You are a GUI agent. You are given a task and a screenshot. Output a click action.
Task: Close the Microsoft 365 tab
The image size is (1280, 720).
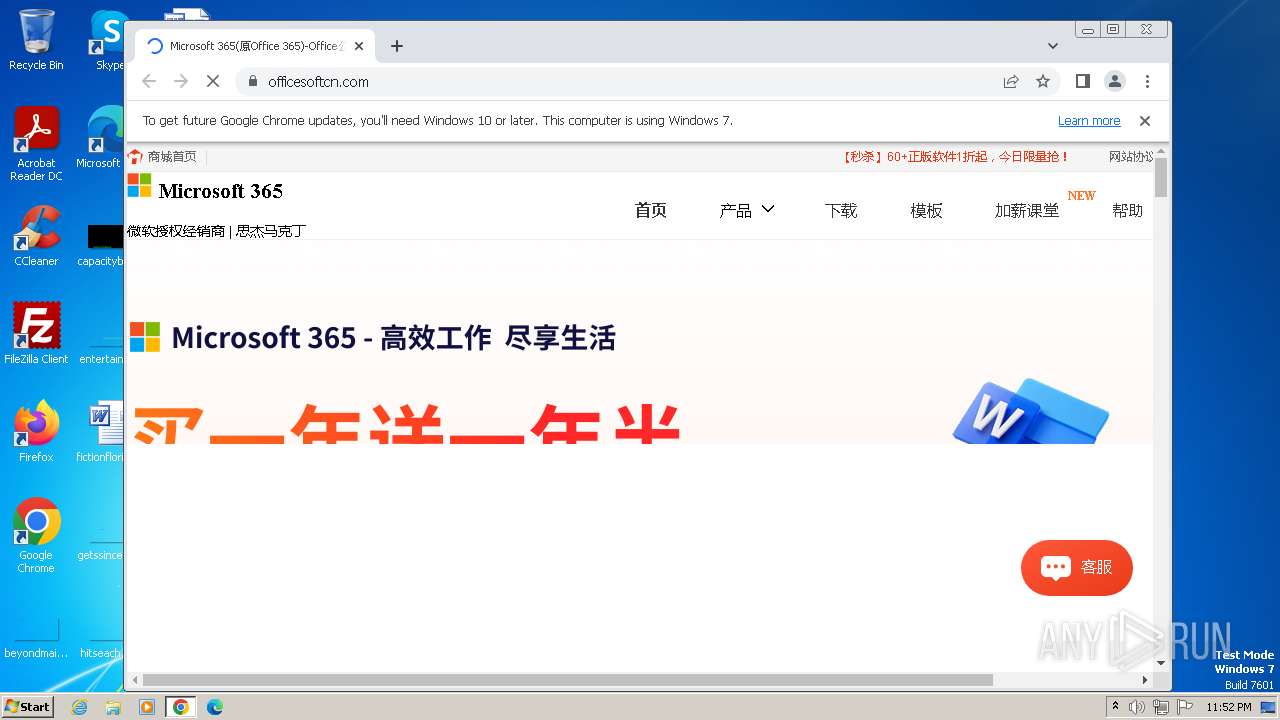(359, 46)
